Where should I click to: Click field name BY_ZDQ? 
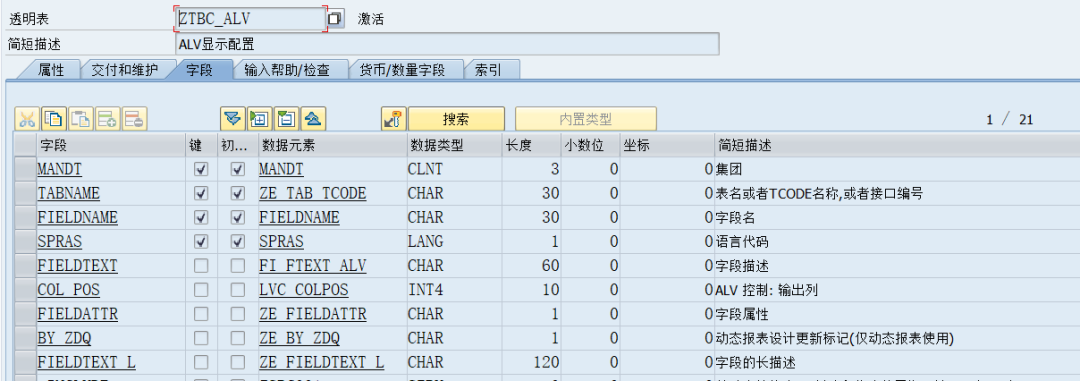64,338
